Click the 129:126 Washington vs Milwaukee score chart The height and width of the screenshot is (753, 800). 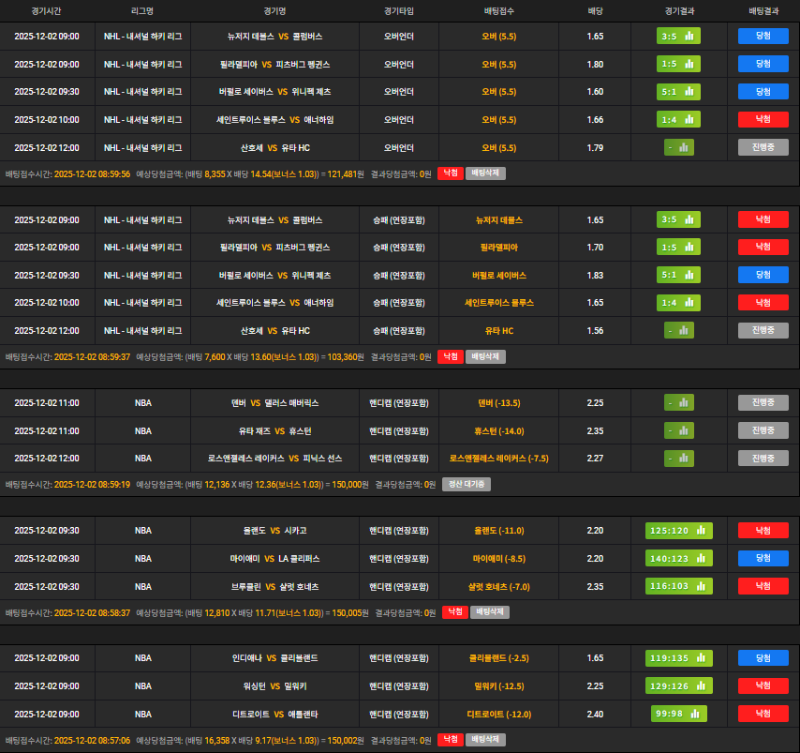point(679,686)
